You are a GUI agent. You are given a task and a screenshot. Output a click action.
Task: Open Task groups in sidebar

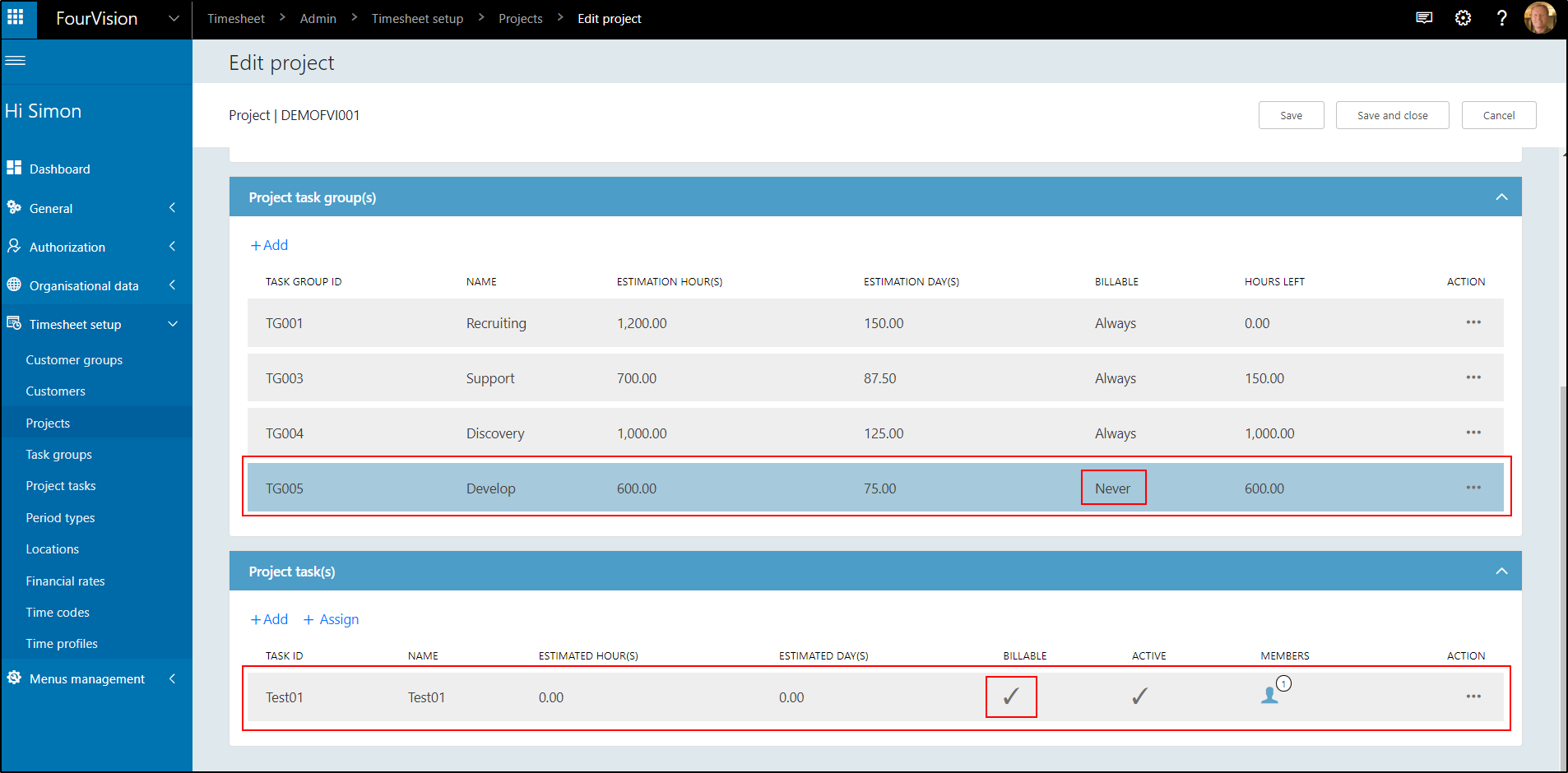(58, 455)
